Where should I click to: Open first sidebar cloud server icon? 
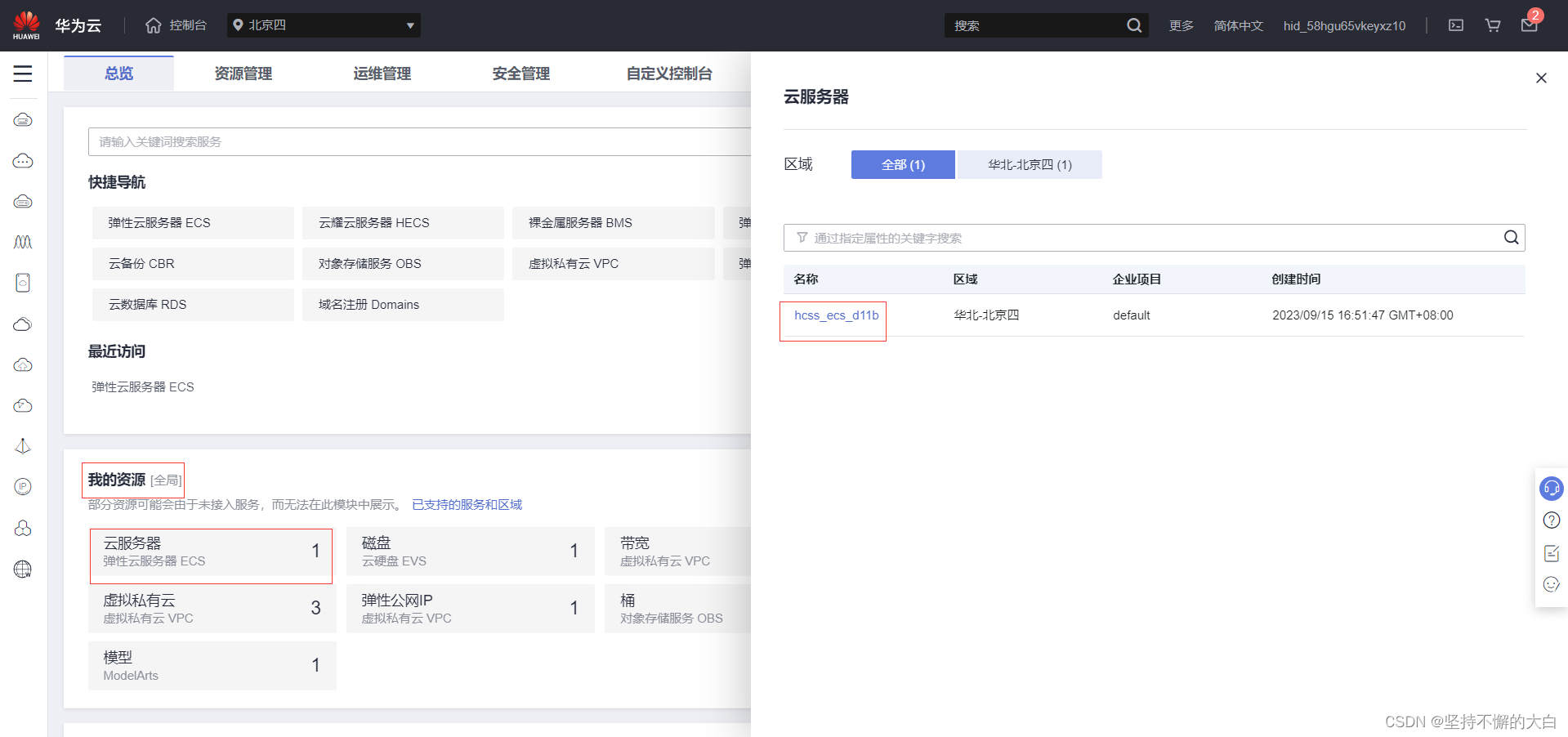point(23,120)
